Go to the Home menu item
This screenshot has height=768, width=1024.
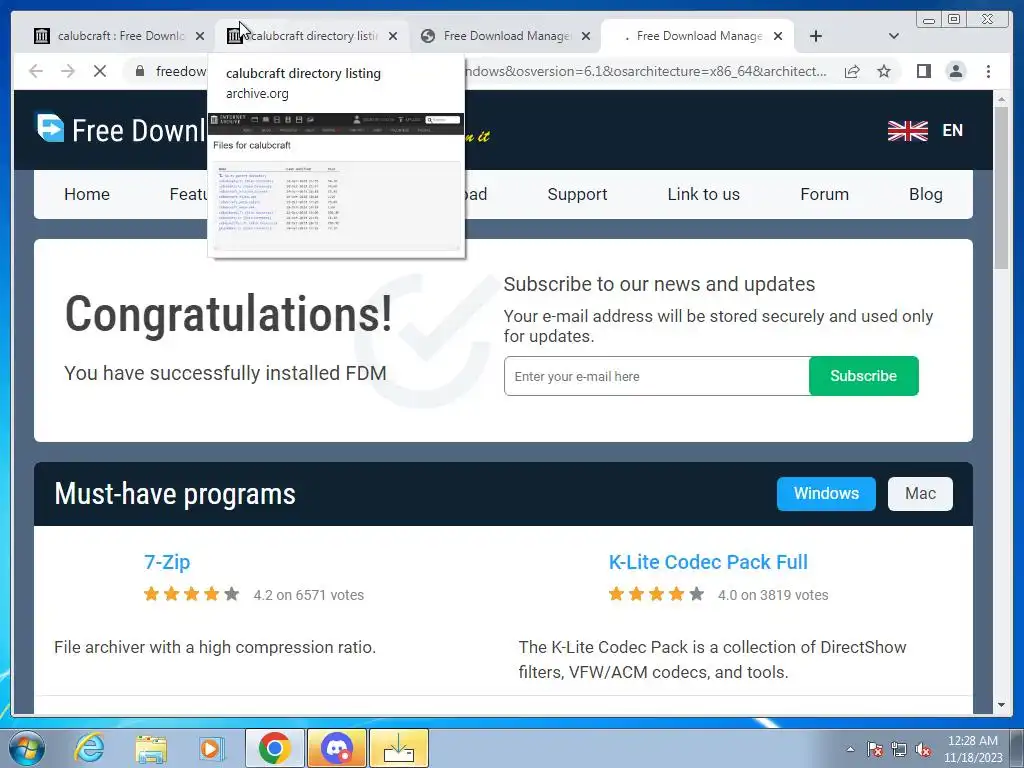point(87,194)
